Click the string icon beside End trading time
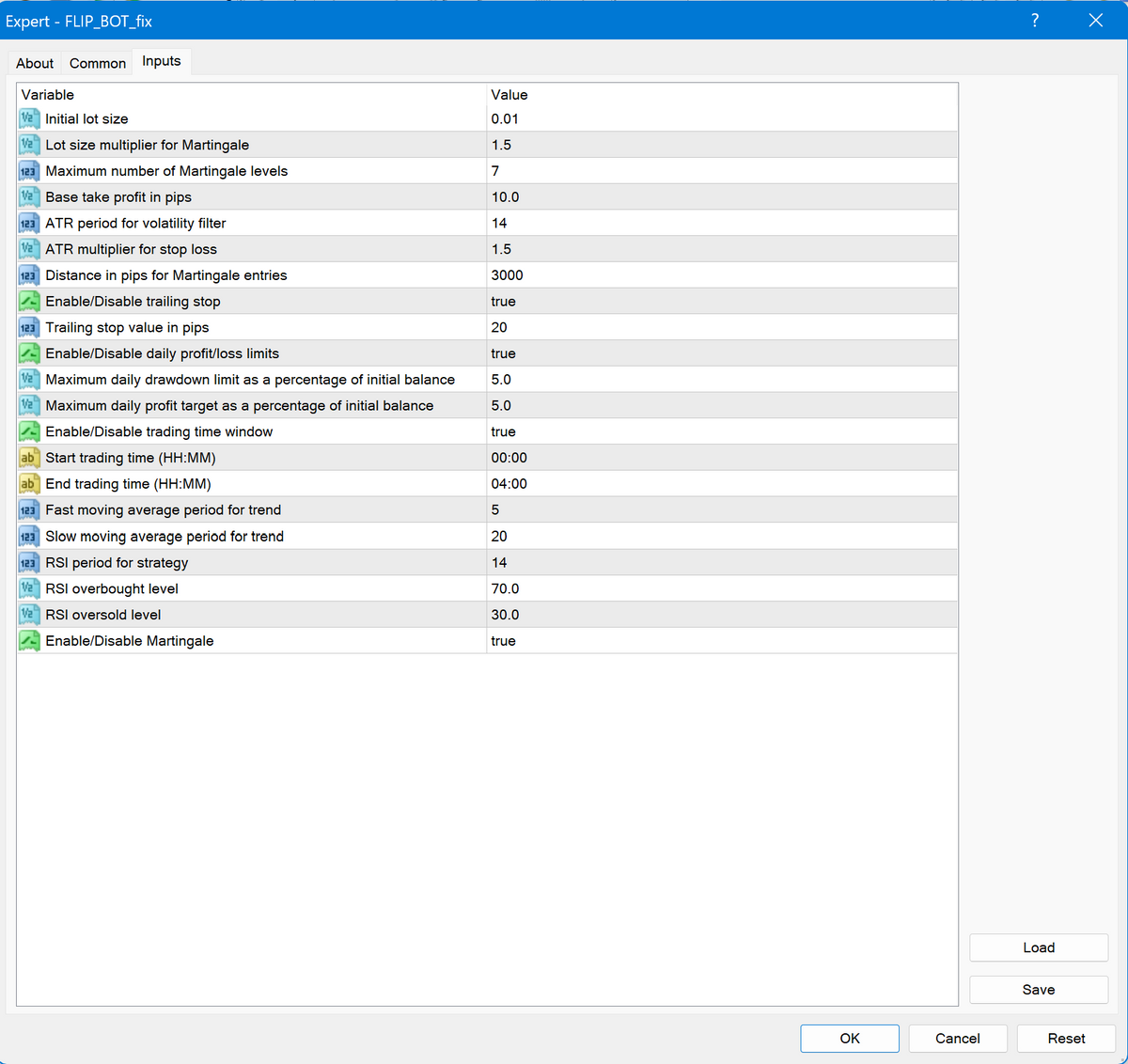The image size is (1128, 1064). (x=28, y=484)
